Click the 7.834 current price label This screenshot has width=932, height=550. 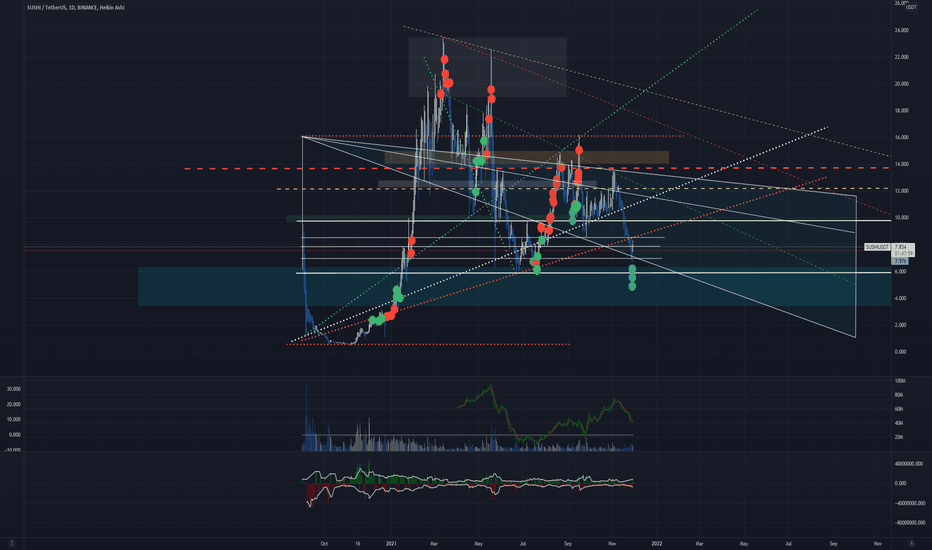pos(900,247)
